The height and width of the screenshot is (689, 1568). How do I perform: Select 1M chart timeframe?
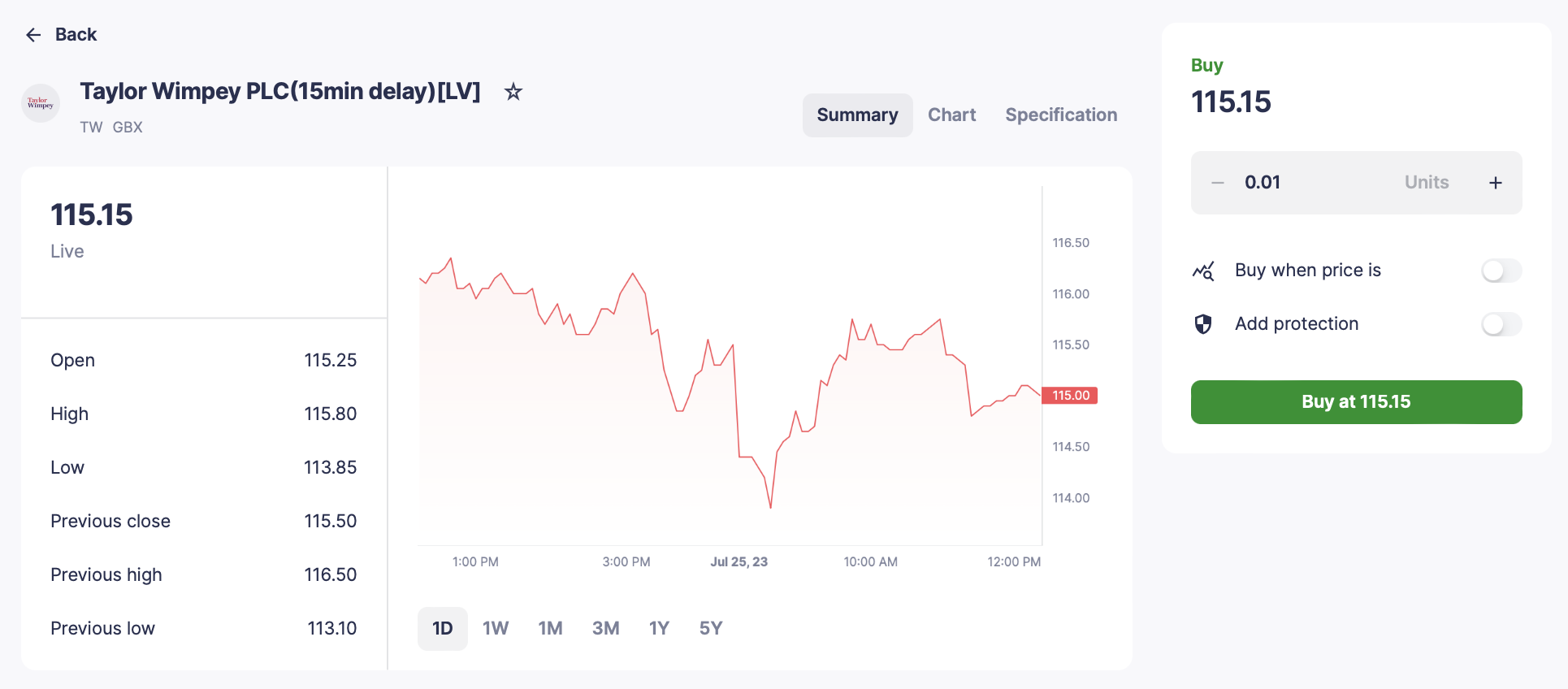[550, 629]
